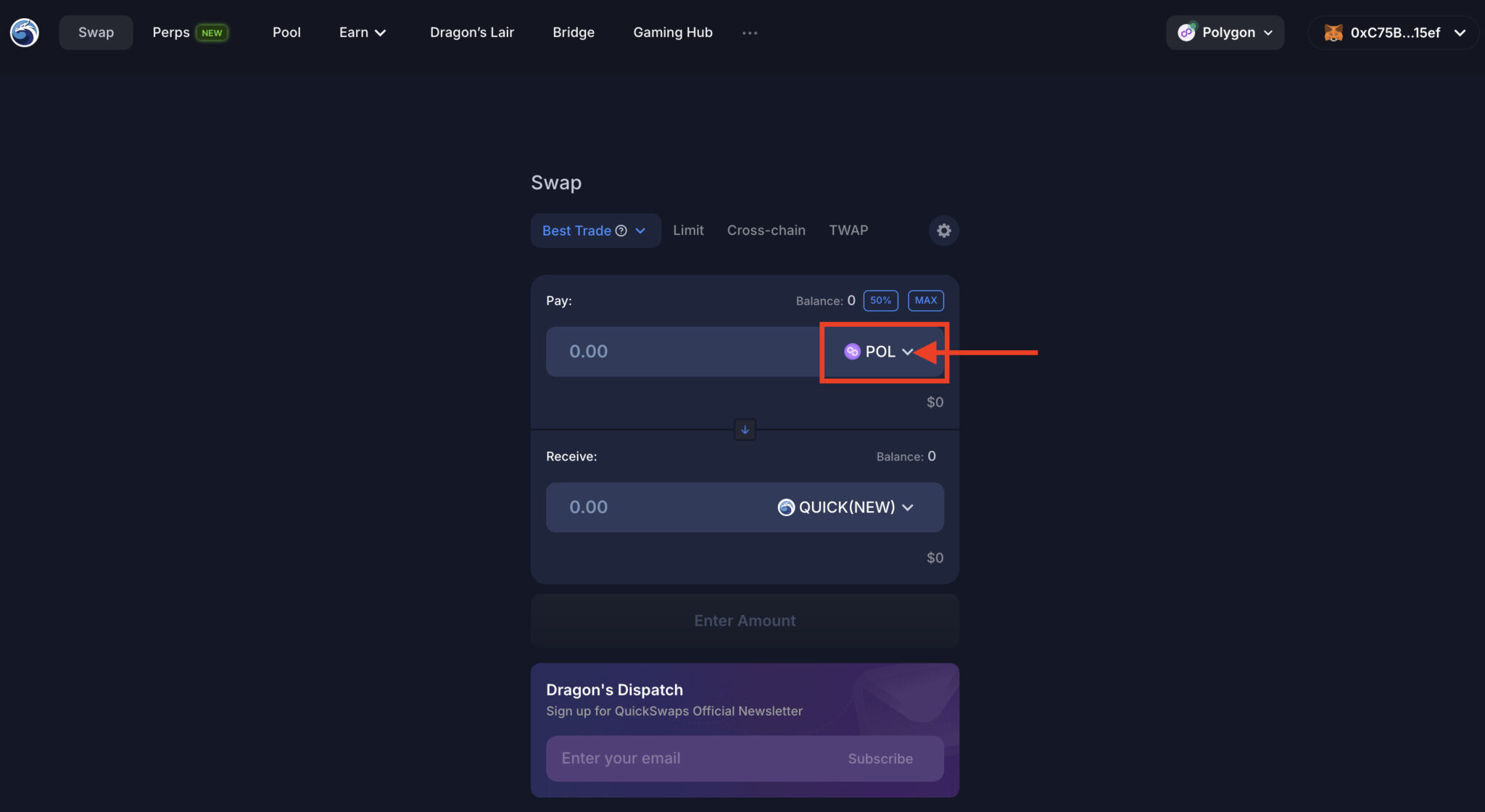Switch to the Limit order tab

tap(687, 230)
